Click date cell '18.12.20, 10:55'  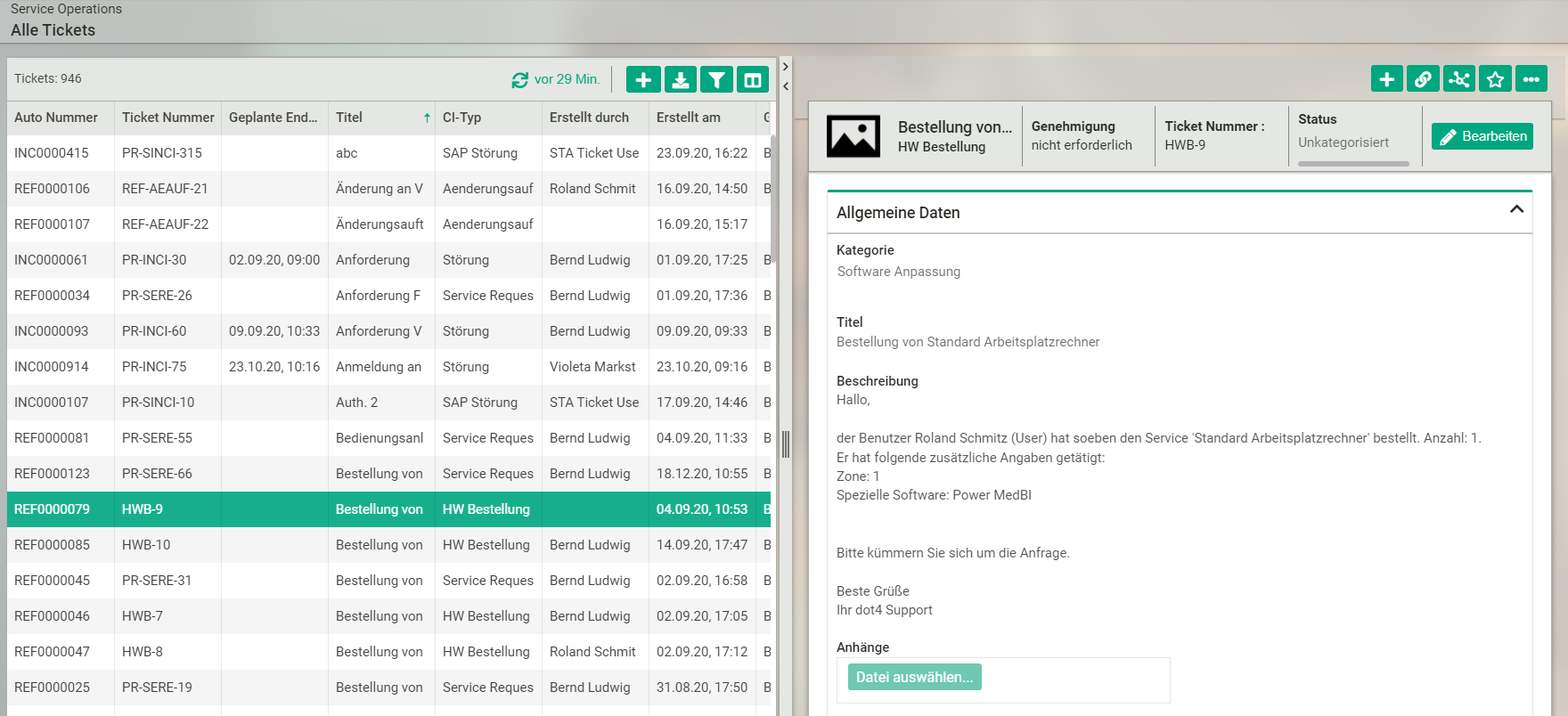pyautogui.click(x=702, y=474)
